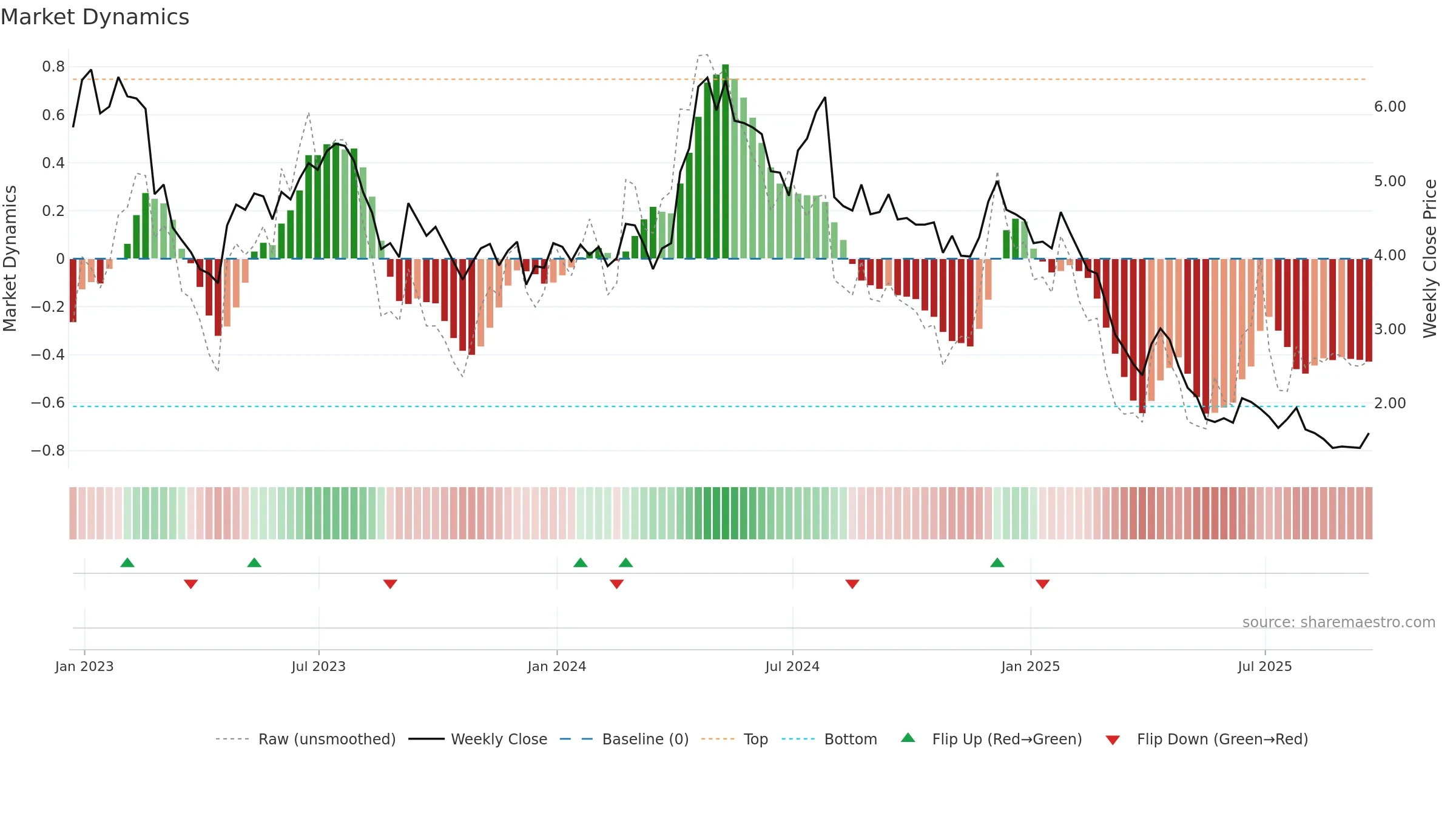
Task: Toggle the Weekly Close legend entry
Action: click(x=478, y=740)
